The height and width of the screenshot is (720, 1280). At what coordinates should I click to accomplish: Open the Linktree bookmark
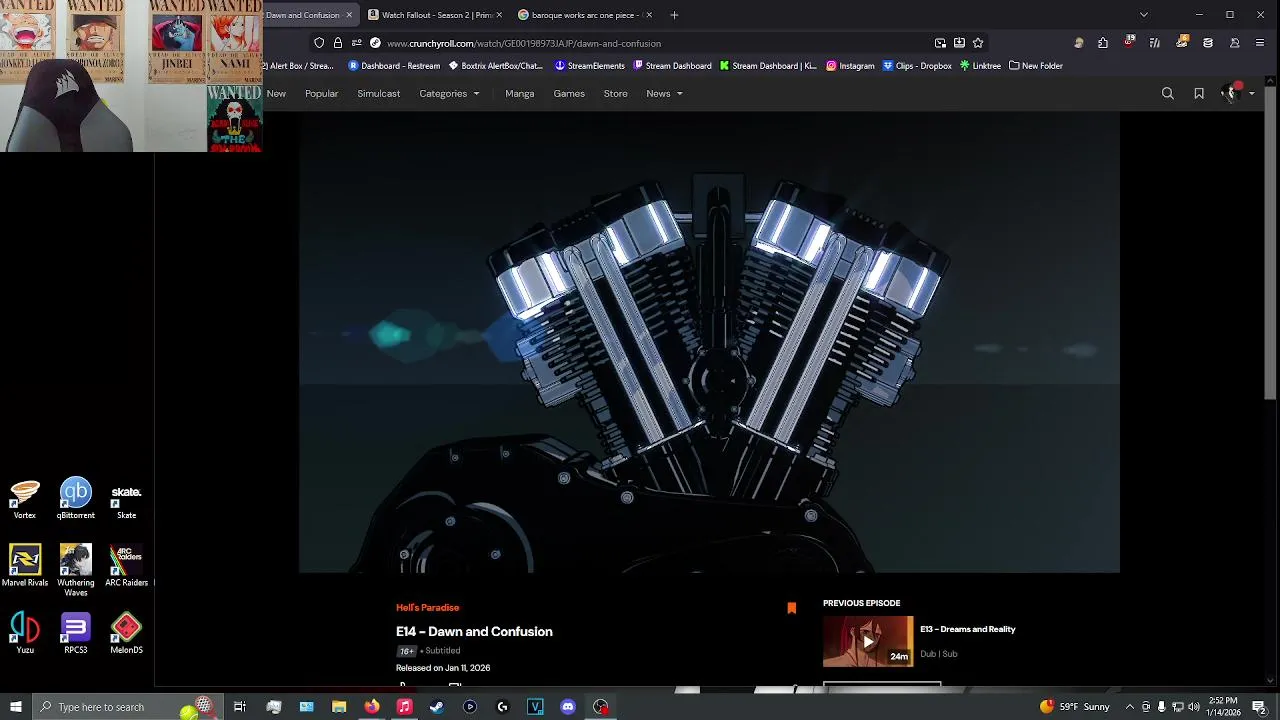click(x=980, y=66)
